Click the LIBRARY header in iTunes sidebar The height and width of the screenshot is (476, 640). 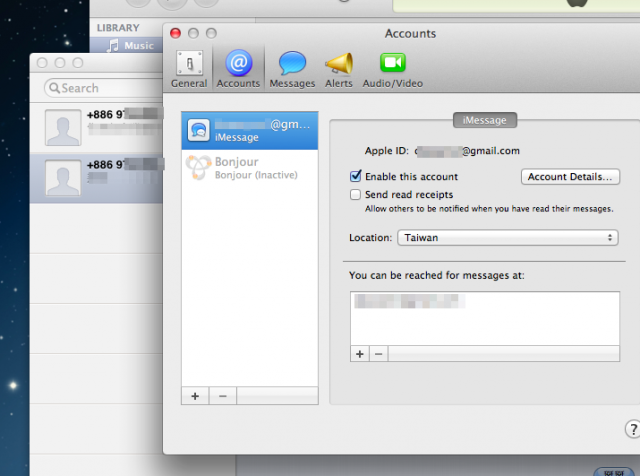pos(118,28)
